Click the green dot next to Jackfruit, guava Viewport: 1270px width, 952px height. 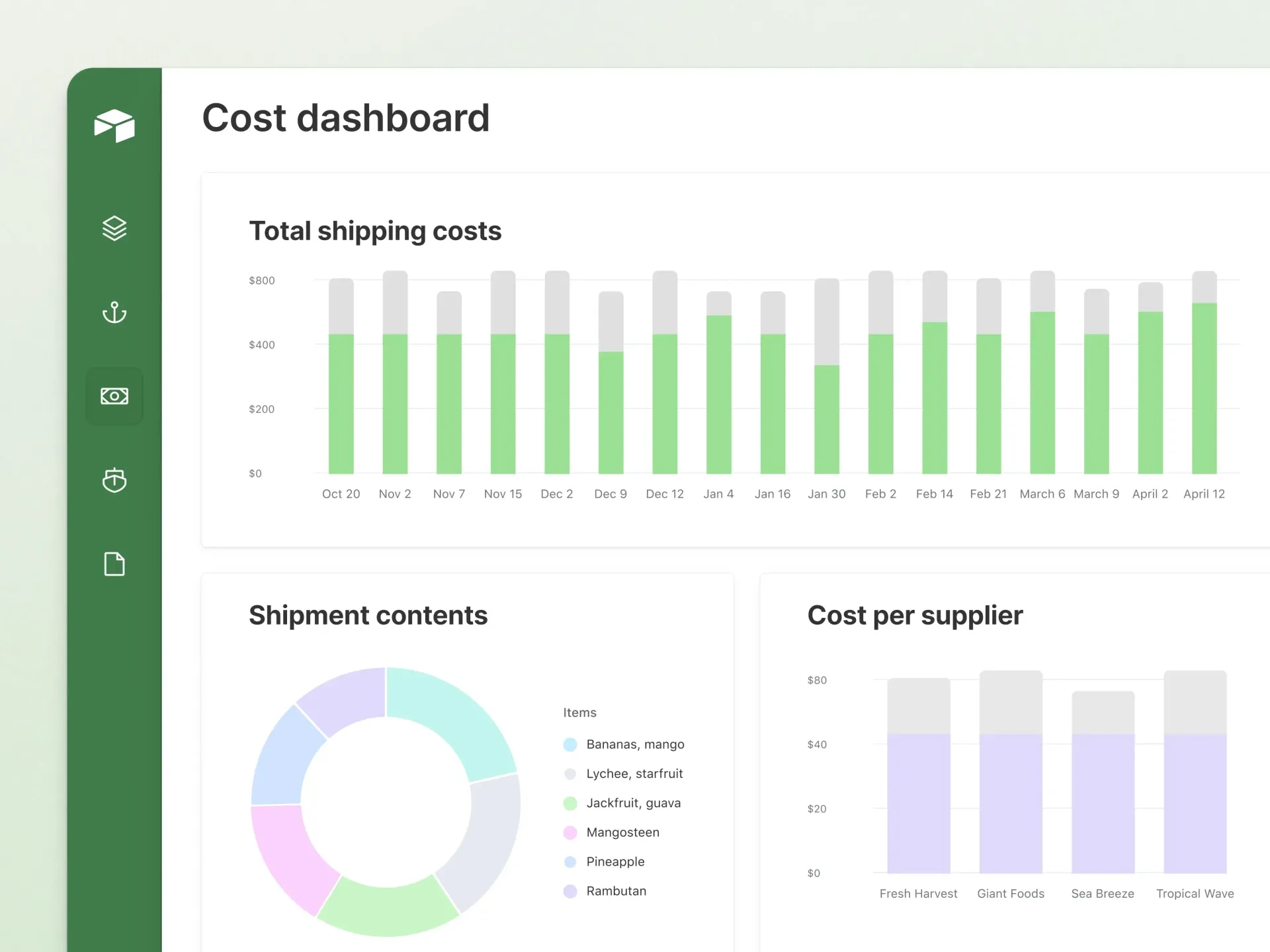[x=570, y=802]
